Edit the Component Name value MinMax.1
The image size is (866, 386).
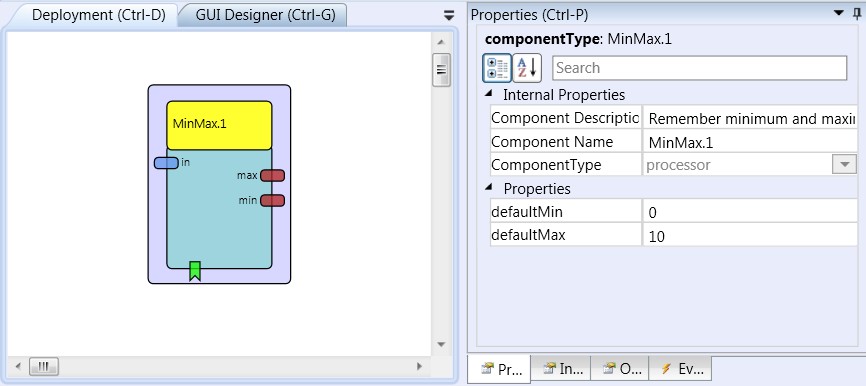point(750,142)
